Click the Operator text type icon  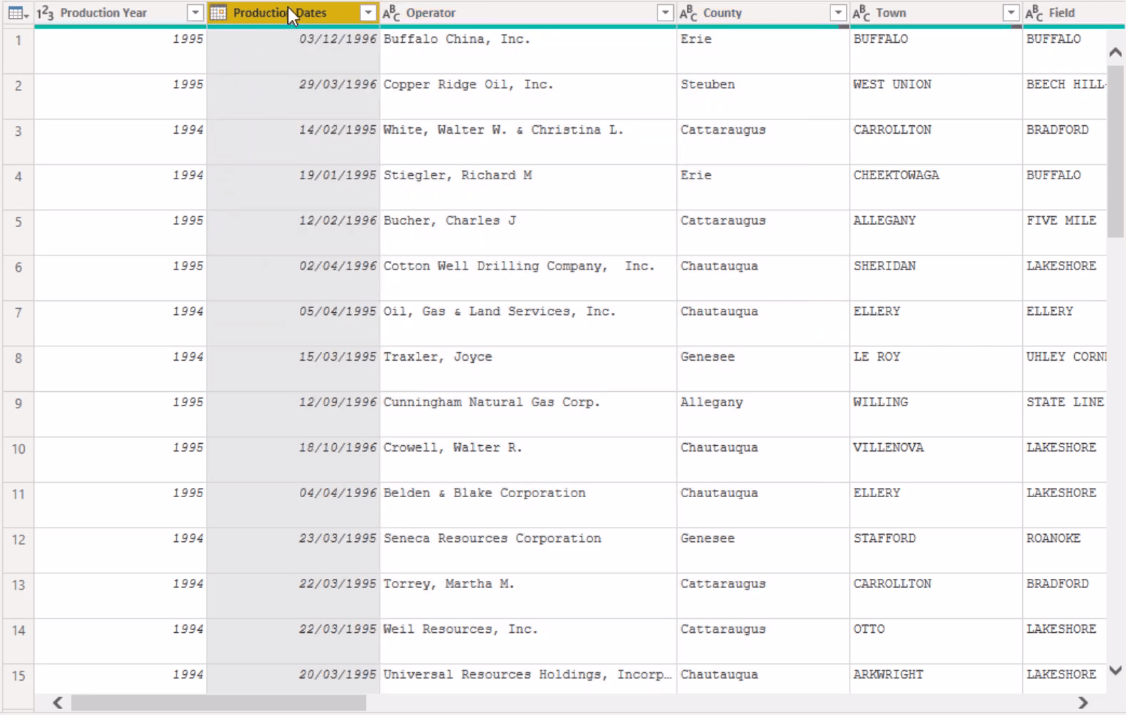391,13
